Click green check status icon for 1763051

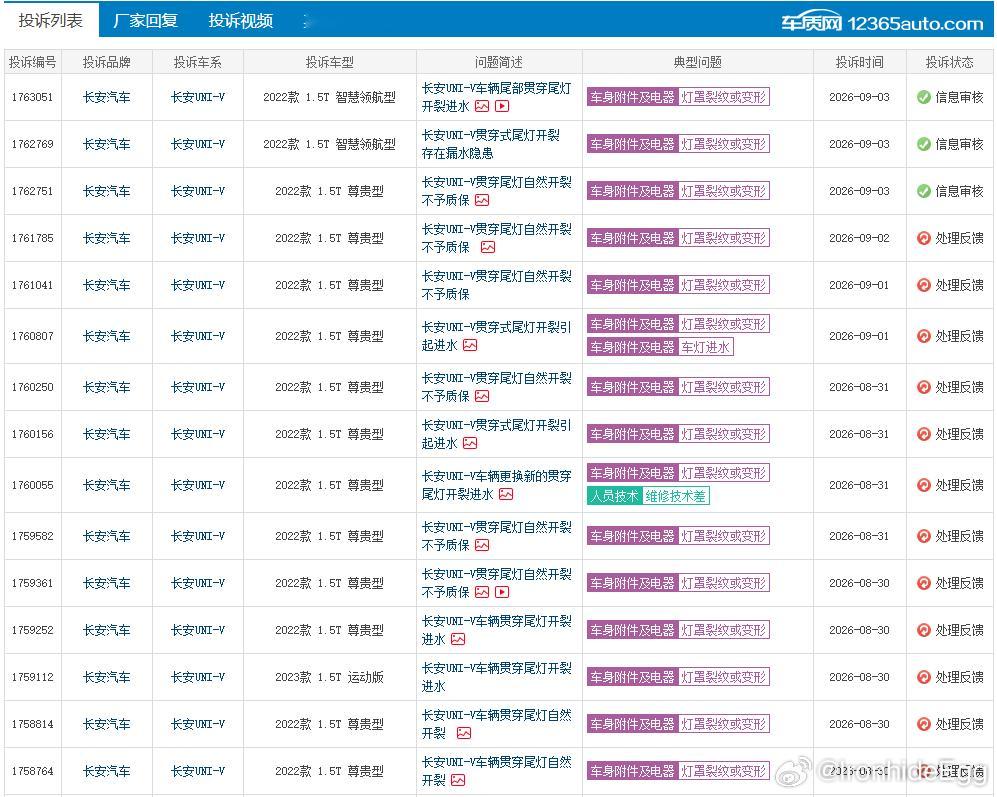[924, 97]
